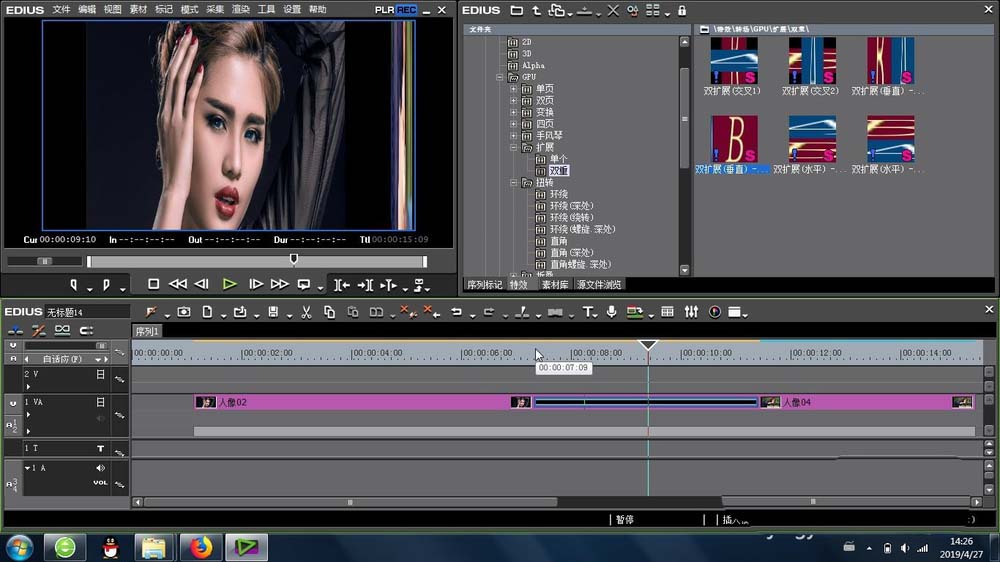Click the Move up folder arrow in the effects panel
The height and width of the screenshot is (562, 1000).
pyautogui.click(x=536, y=10)
